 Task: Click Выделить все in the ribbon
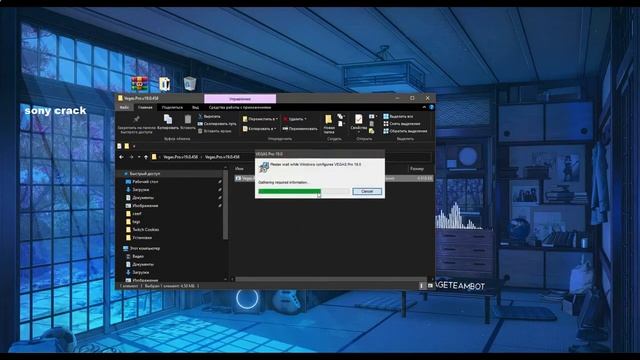(398, 116)
